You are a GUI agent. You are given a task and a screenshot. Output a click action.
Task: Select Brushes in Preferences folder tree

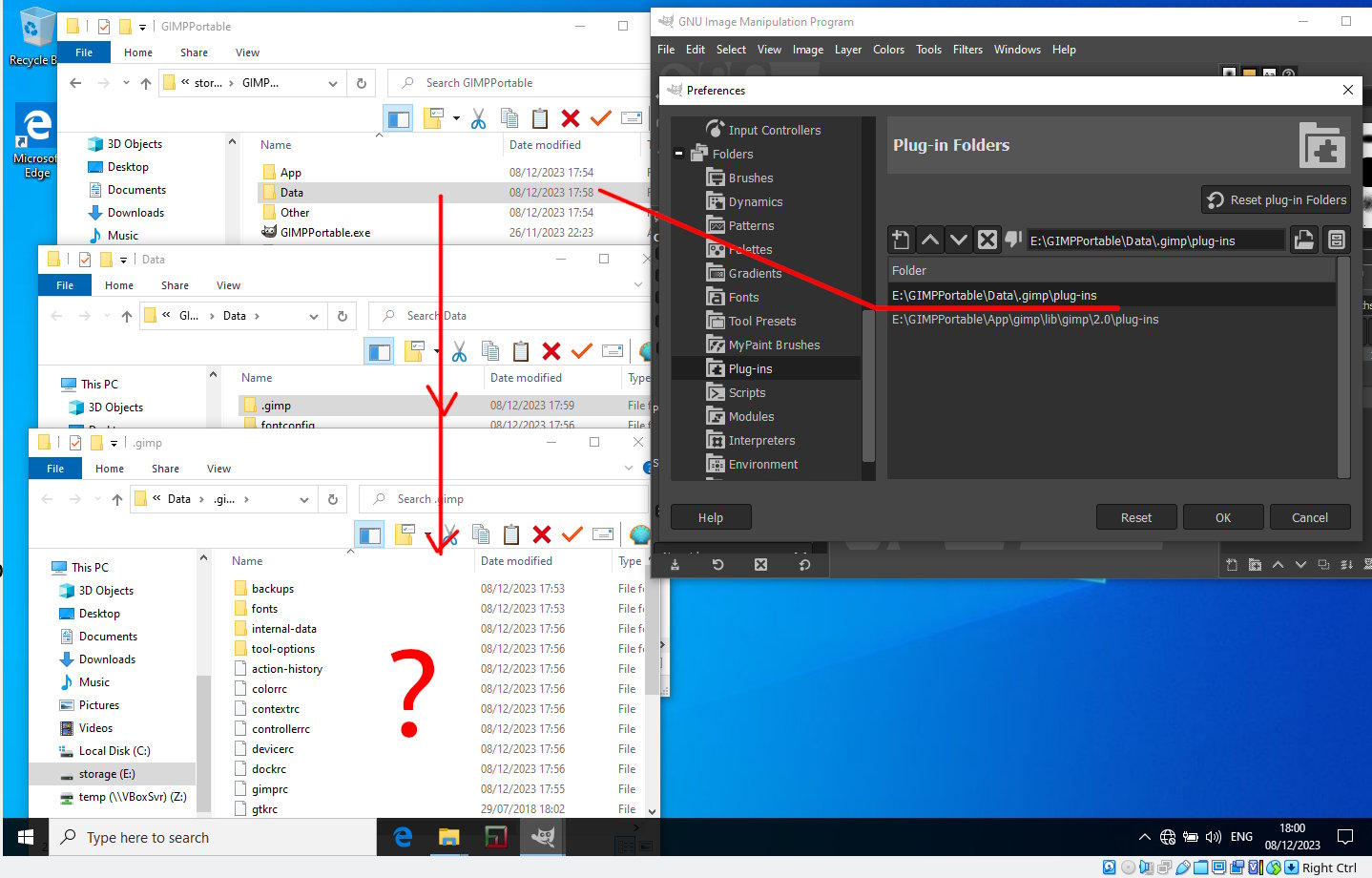(751, 178)
